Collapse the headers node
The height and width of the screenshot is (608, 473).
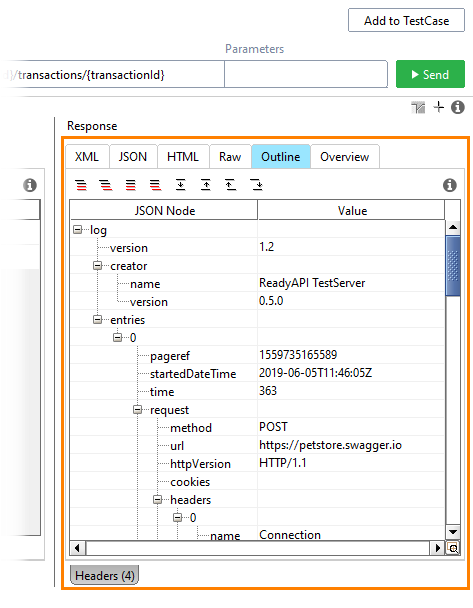(157, 500)
